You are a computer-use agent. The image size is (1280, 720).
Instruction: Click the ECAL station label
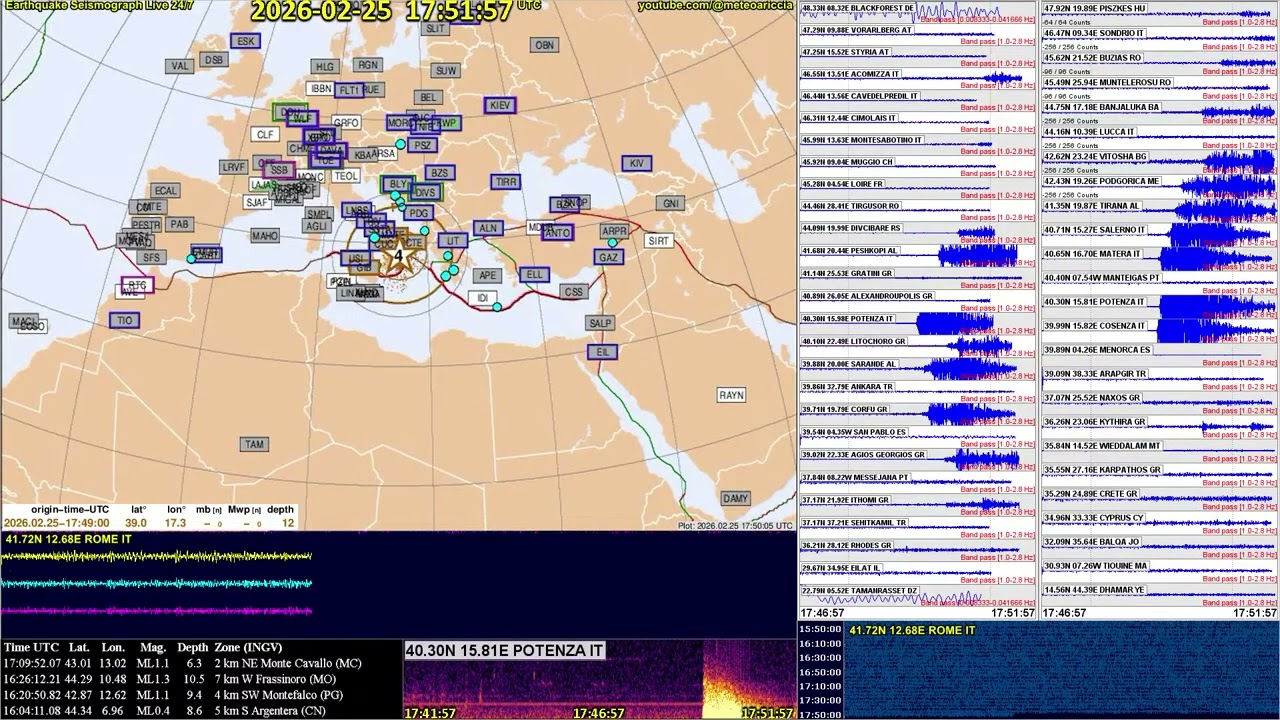tap(165, 191)
